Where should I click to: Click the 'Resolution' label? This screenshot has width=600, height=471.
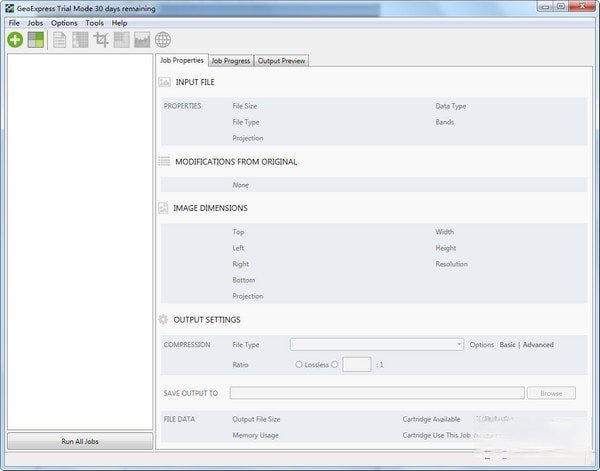452,264
